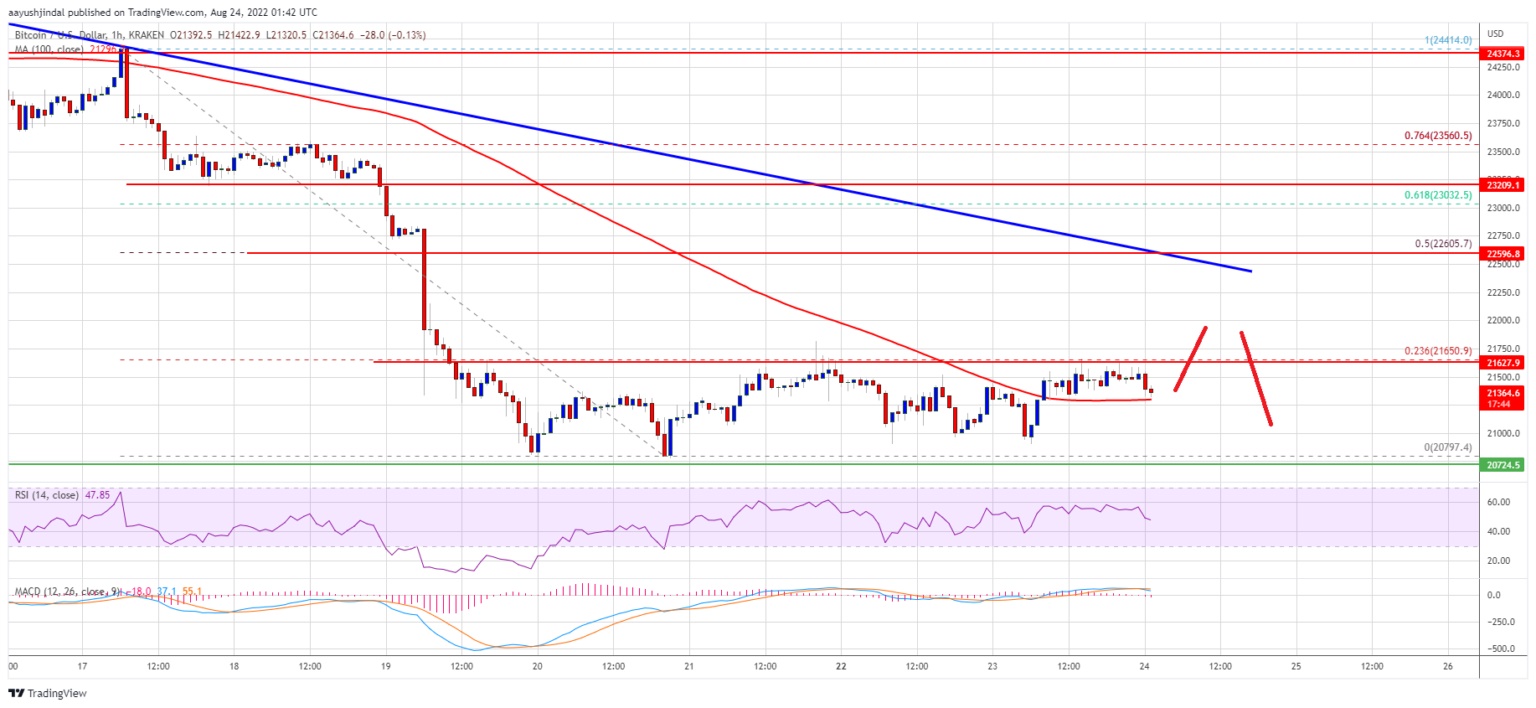Click the current price label 21364.6
Image resolution: width=1536 pixels, height=708 pixels.
1504,393
